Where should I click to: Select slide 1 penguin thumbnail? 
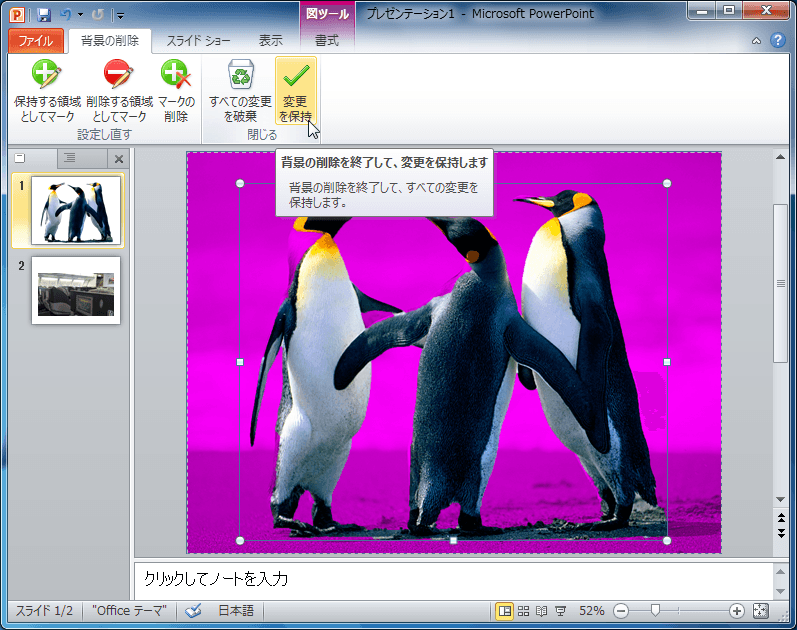tap(76, 211)
